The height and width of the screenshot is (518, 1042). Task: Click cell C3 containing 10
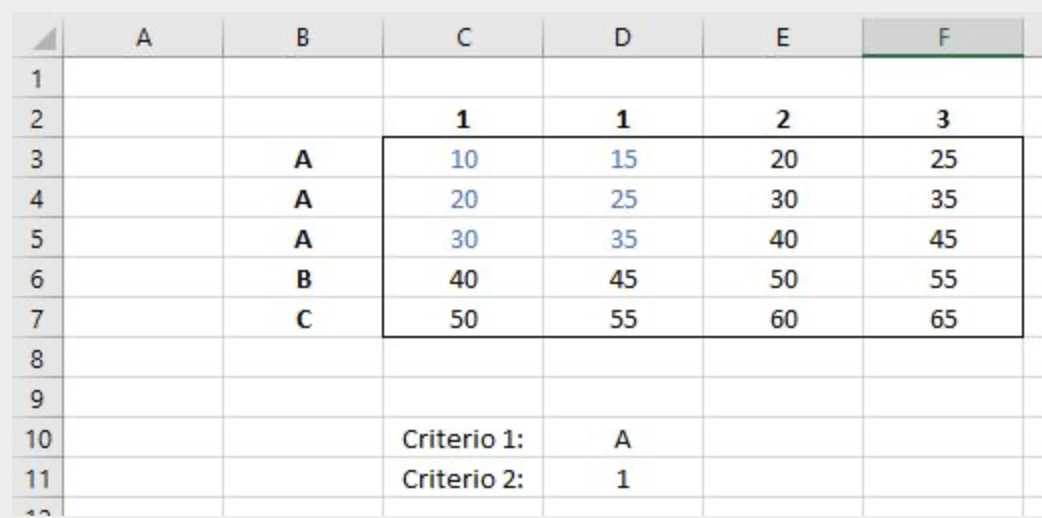(x=462, y=159)
